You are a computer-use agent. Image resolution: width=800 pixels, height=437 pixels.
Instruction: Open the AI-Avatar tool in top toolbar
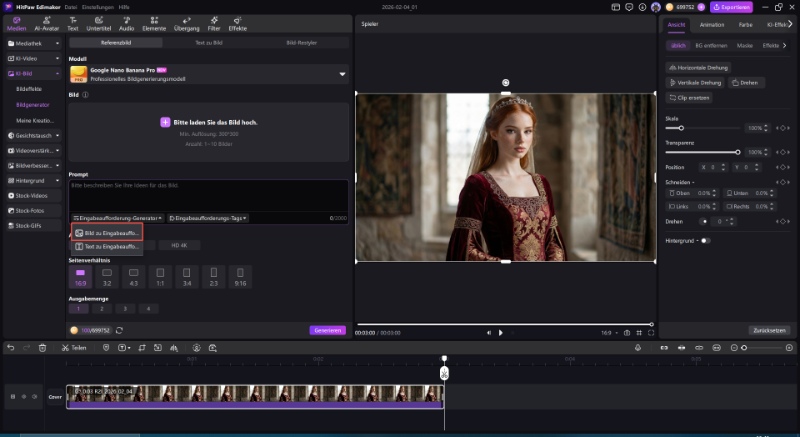pyautogui.click(x=46, y=24)
